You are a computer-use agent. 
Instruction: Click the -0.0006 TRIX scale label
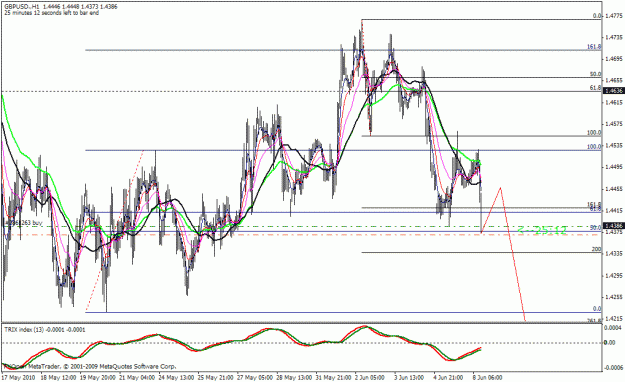point(613,368)
